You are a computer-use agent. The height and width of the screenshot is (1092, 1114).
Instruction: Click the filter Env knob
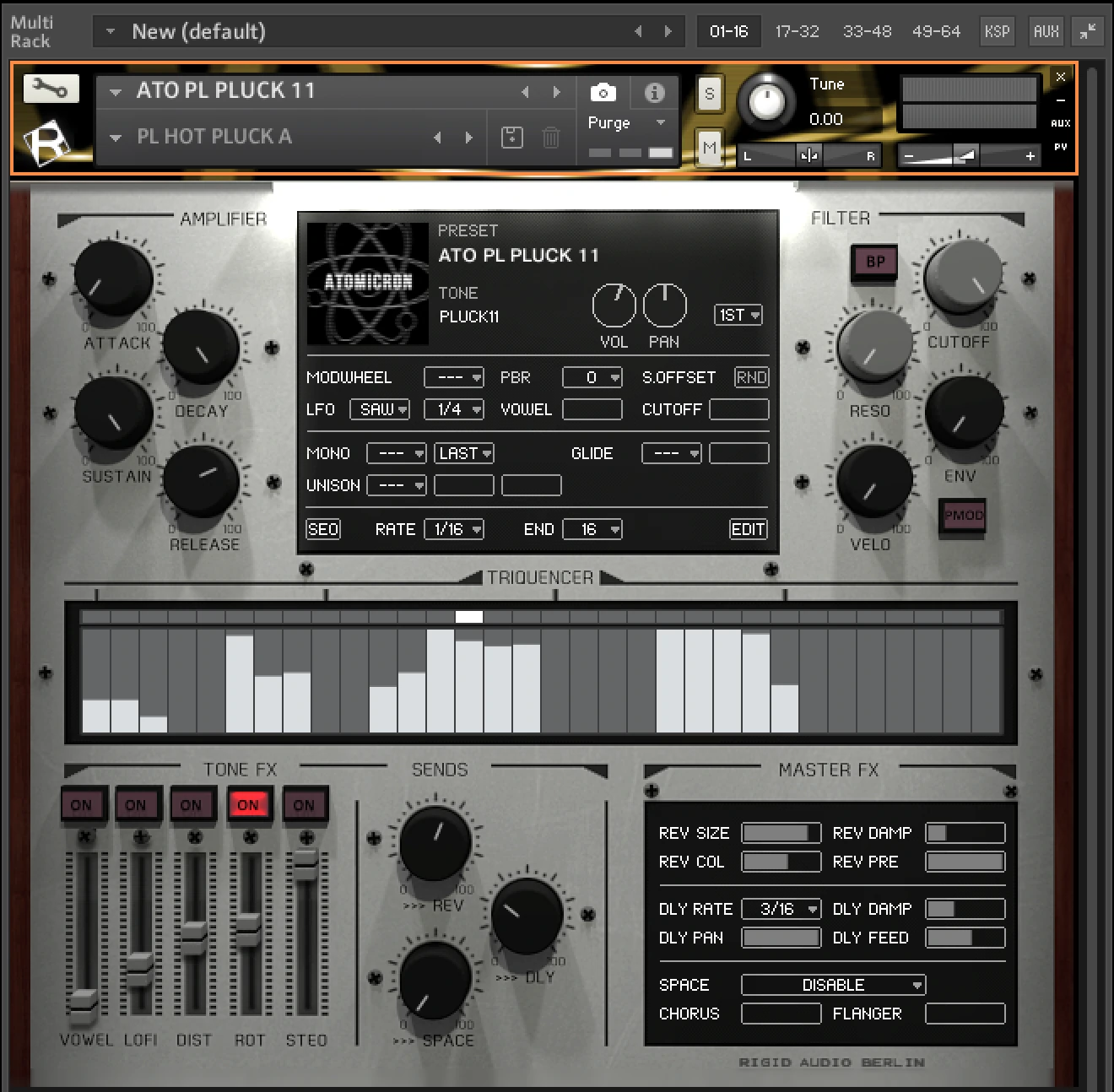(x=963, y=414)
